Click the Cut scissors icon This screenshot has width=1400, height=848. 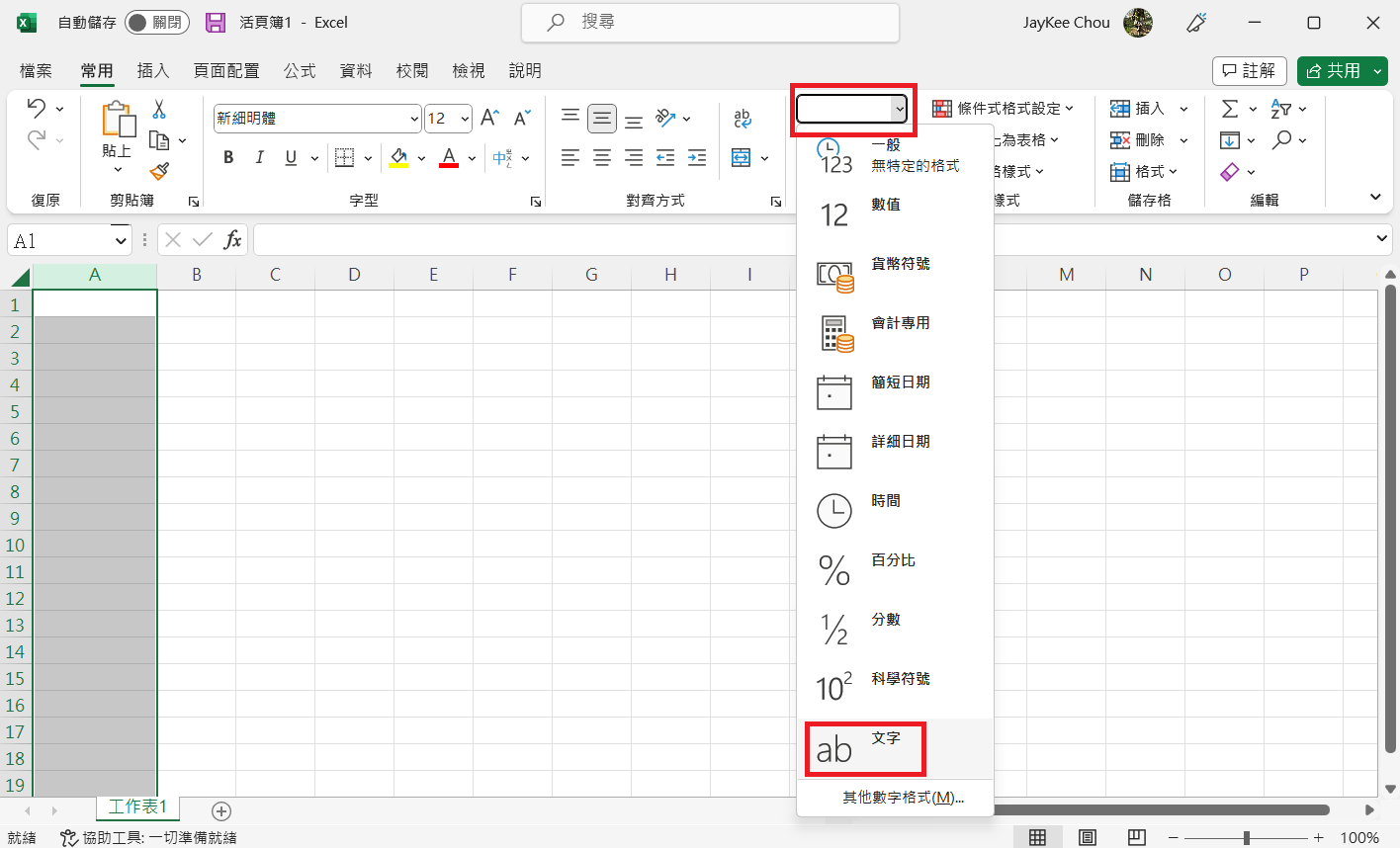tap(159, 110)
